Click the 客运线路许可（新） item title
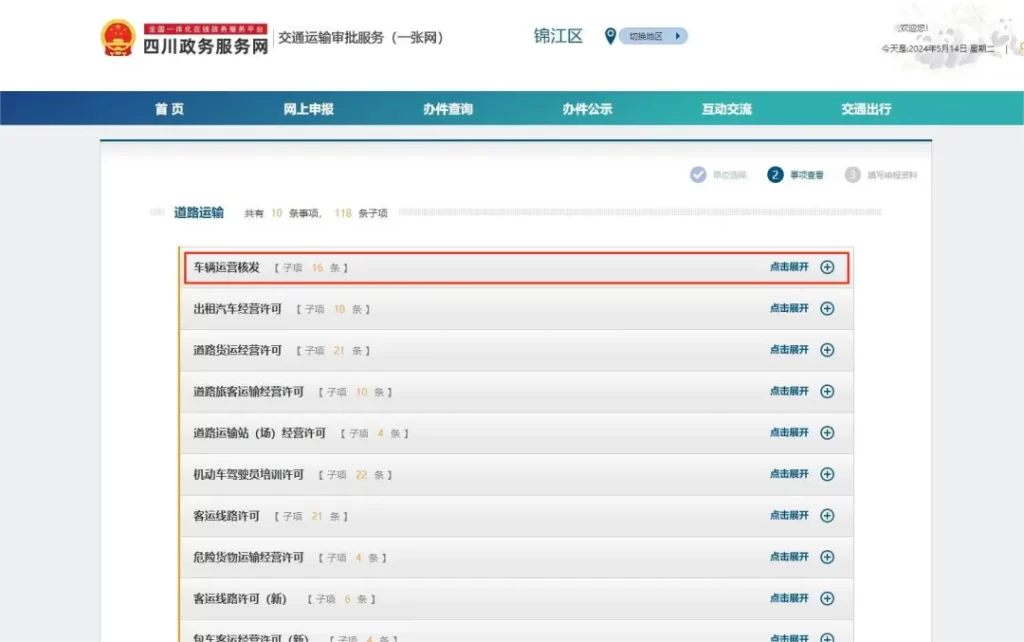Image resolution: width=1024 pixels, height=642 pixels. [240, 599]
